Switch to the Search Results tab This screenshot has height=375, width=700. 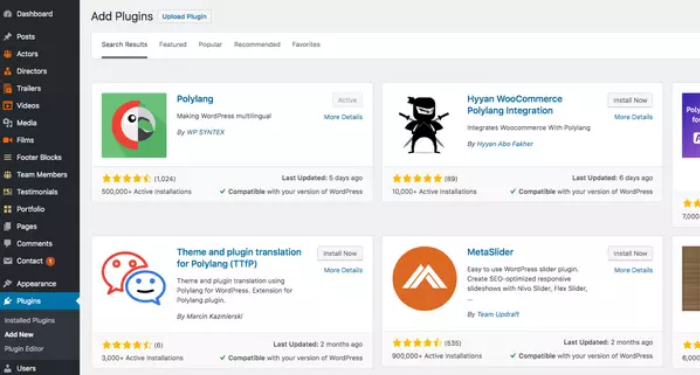tap(124, 45)
